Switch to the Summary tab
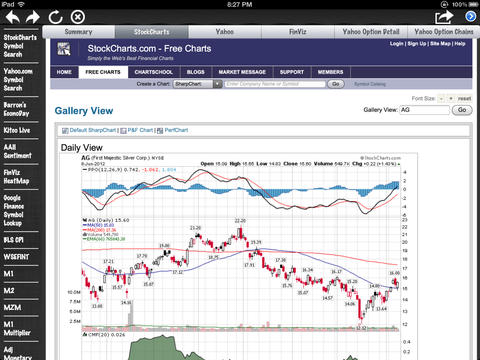 79,32
